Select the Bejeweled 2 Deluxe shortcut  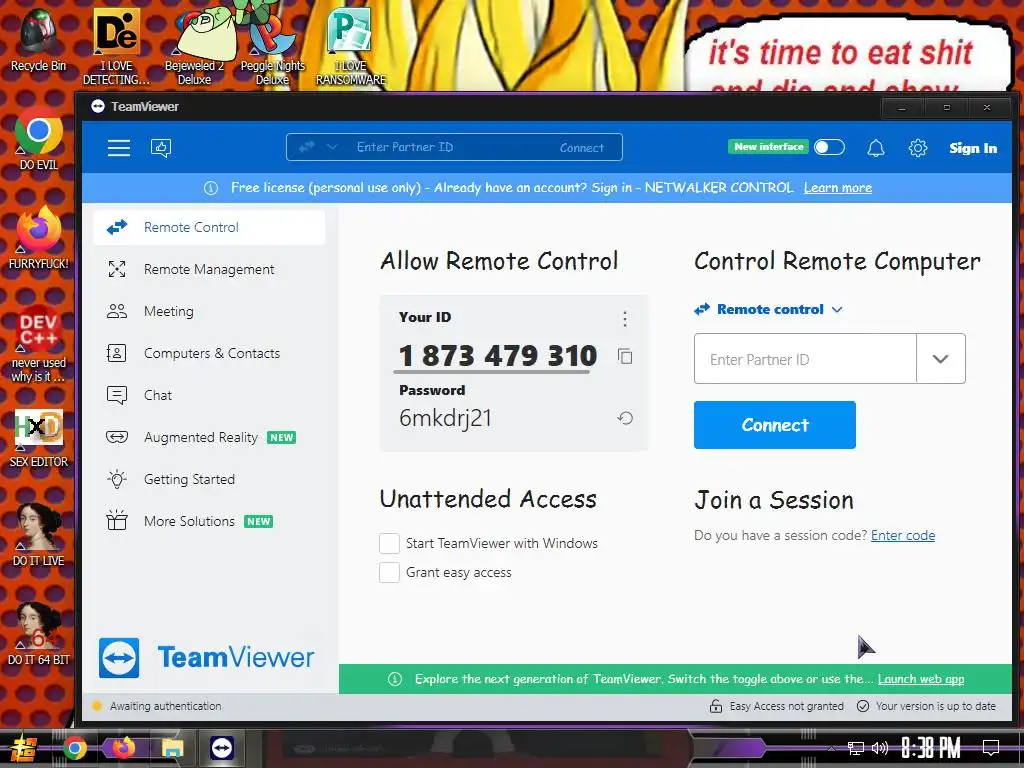[194, 46]
